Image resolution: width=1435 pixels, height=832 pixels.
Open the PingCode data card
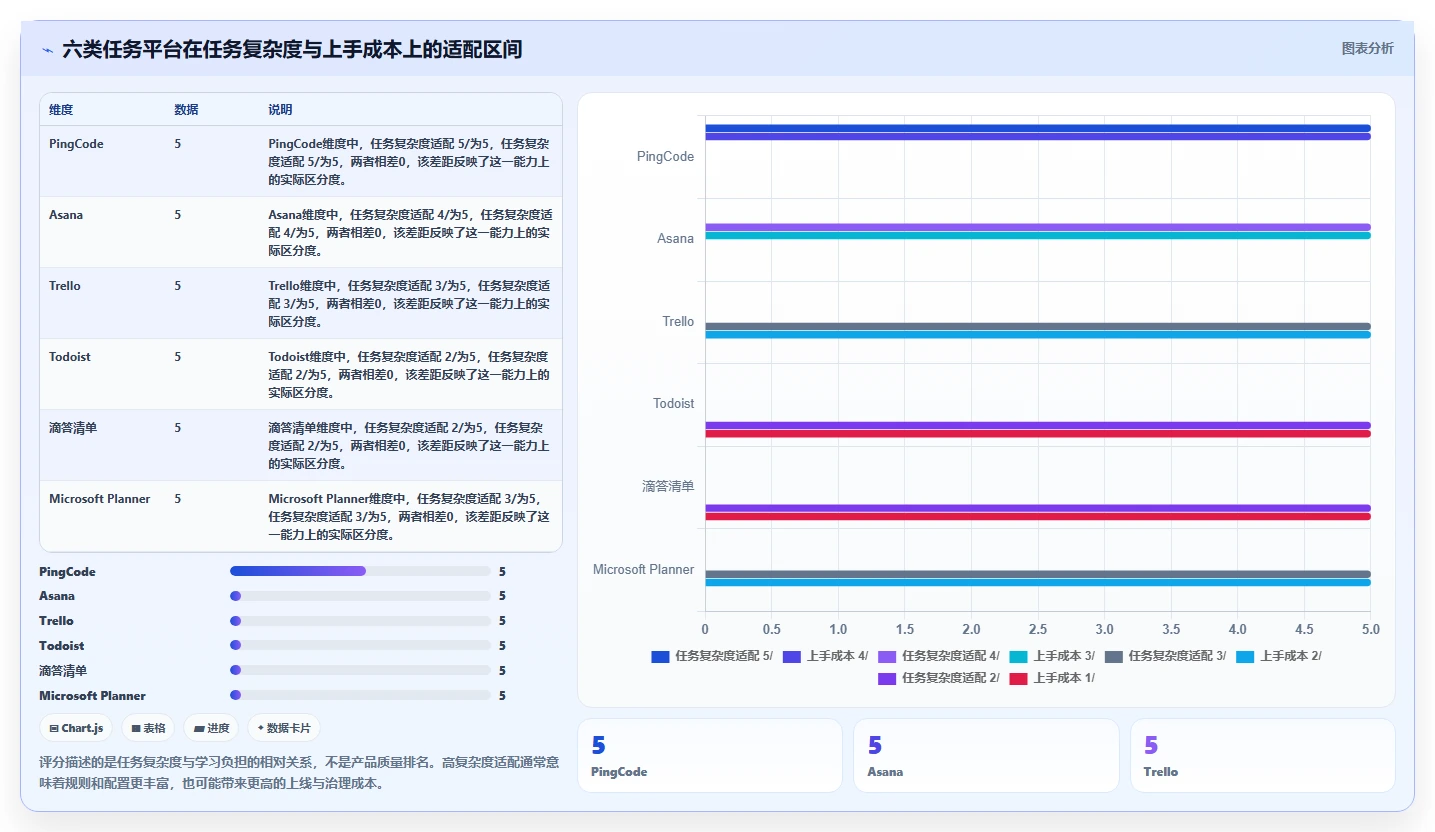710,756
